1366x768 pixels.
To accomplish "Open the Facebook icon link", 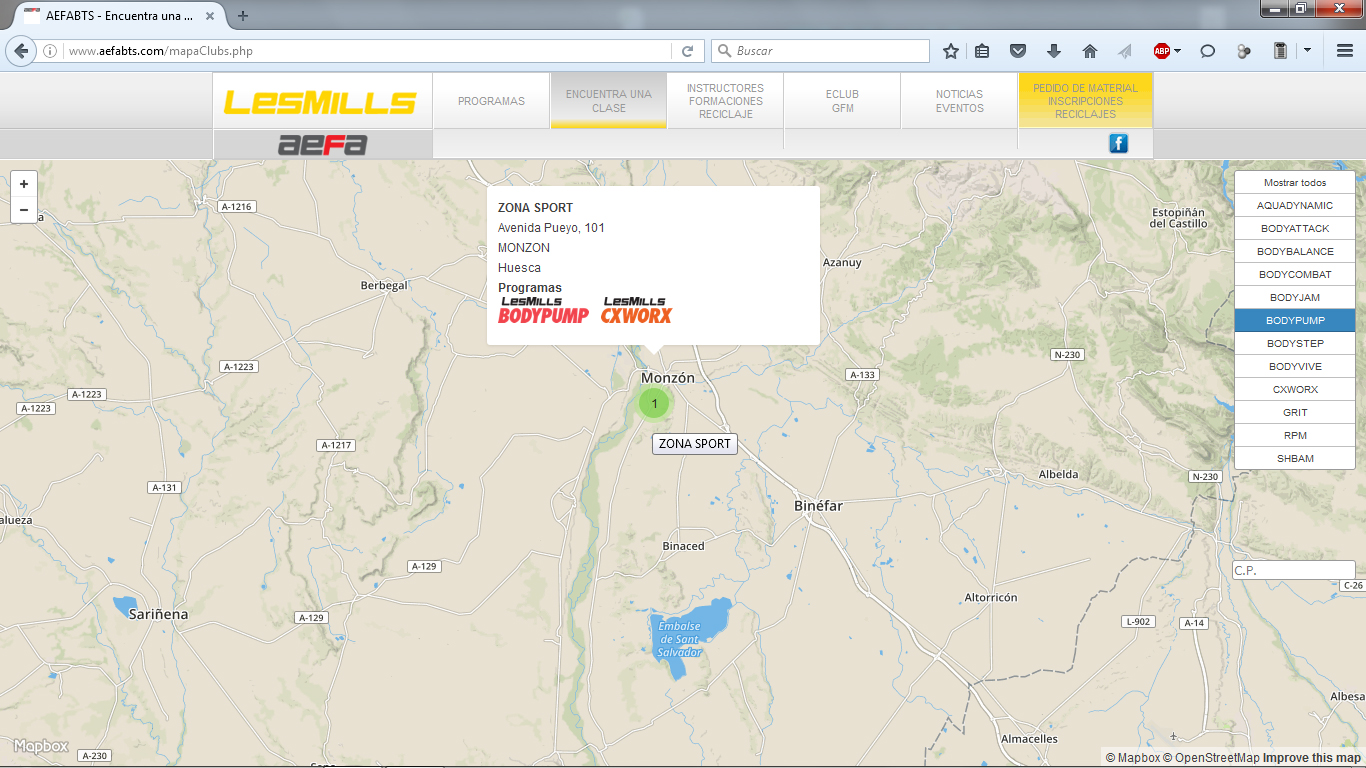I will [x=1118, y=144].
